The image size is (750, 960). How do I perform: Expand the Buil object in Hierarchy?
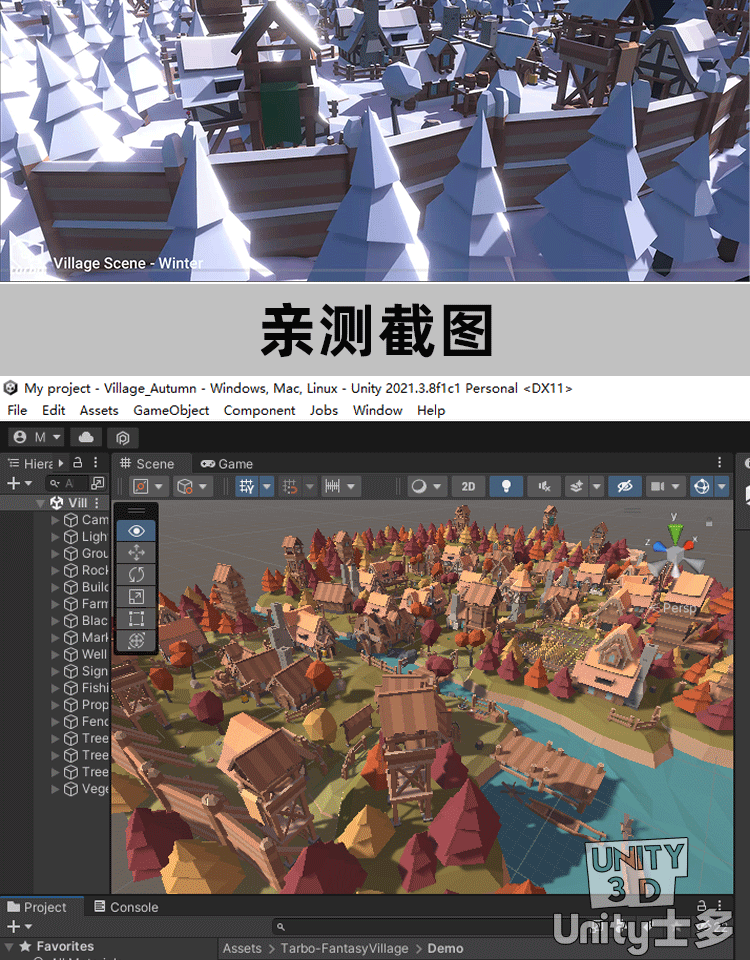pos(55,587)
